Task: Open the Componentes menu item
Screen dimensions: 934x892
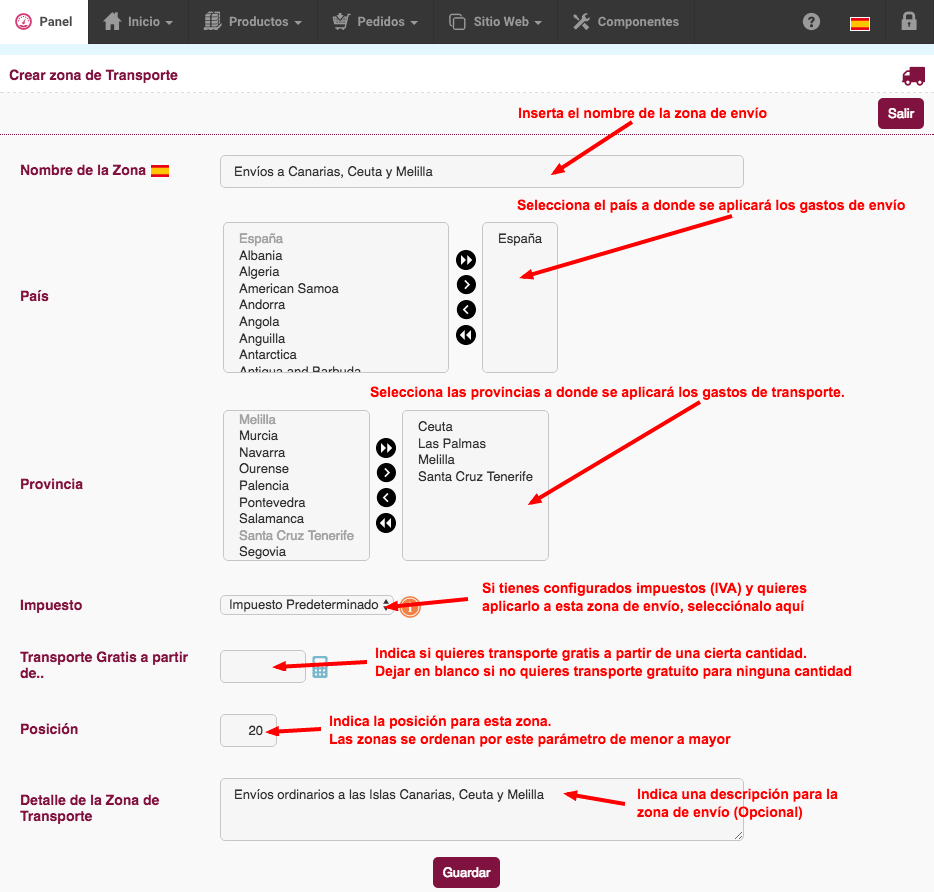Action: (626, 22)
